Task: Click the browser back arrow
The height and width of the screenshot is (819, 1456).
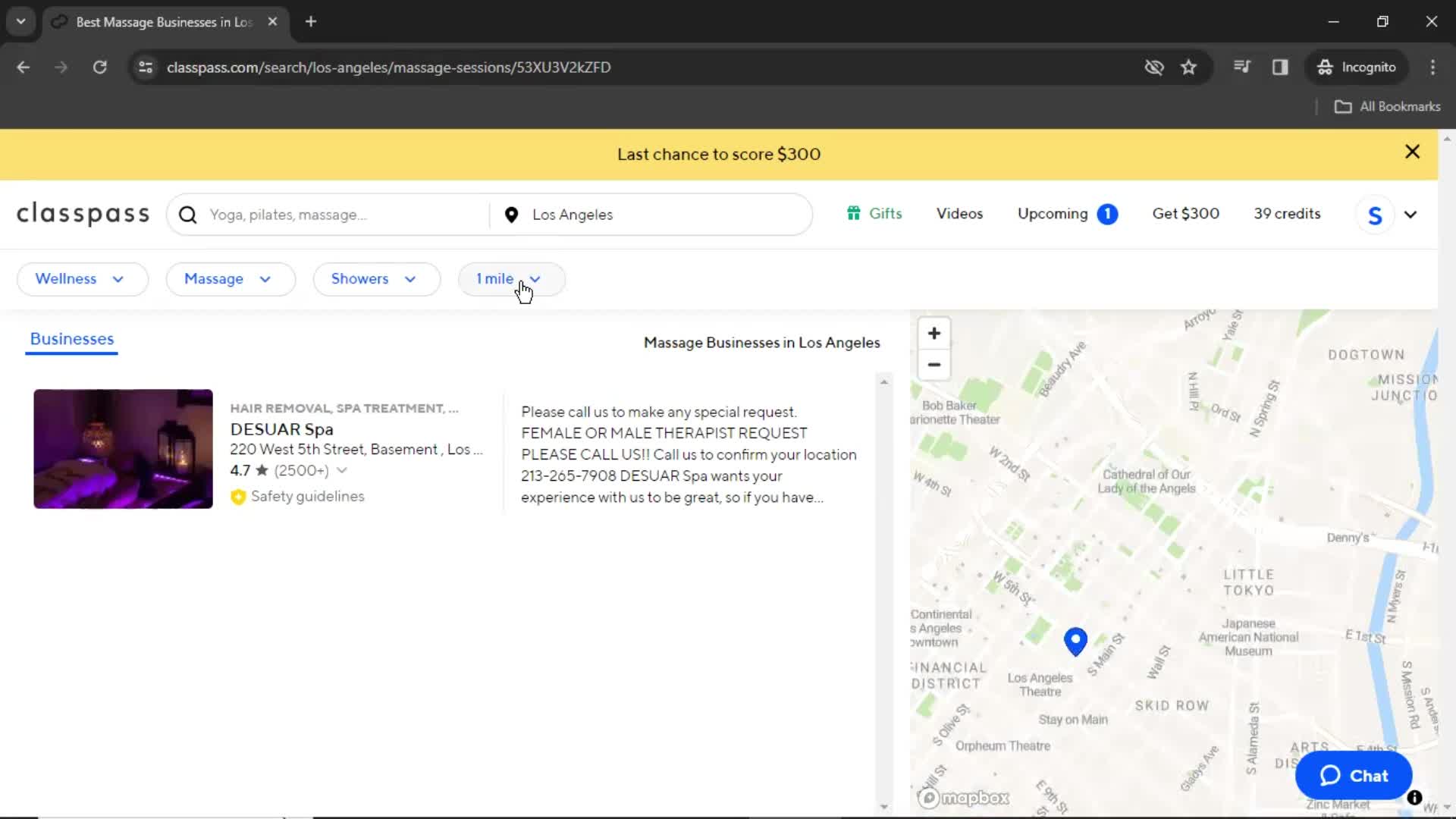Action: pos(24,67)
